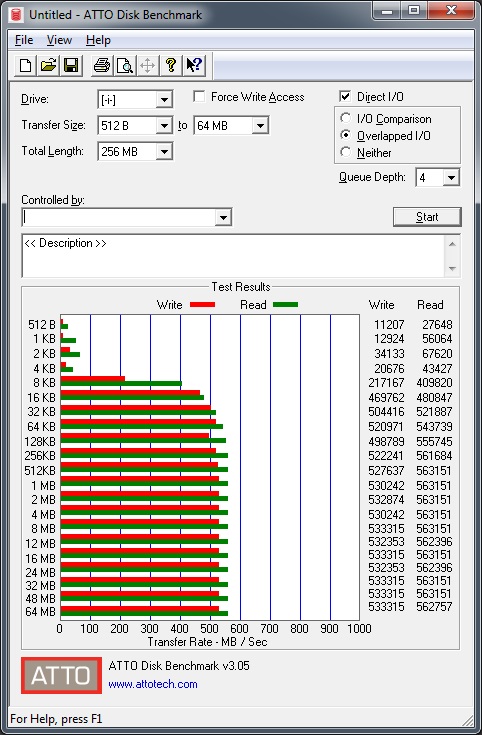482x735 pixels.
Task: Click the 8 KB row label
Action: point(44,383)
